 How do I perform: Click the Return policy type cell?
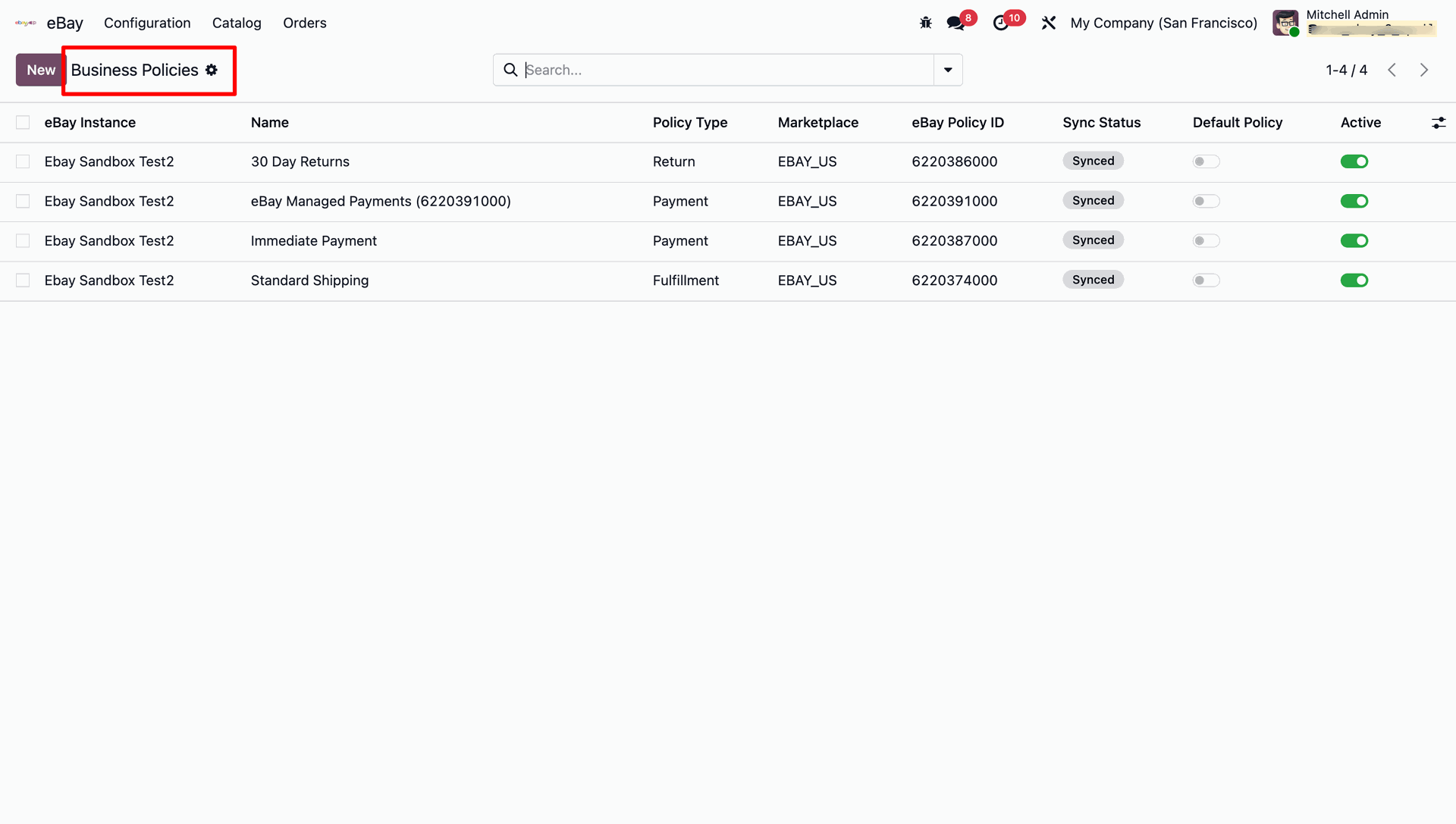coord(674,161)
